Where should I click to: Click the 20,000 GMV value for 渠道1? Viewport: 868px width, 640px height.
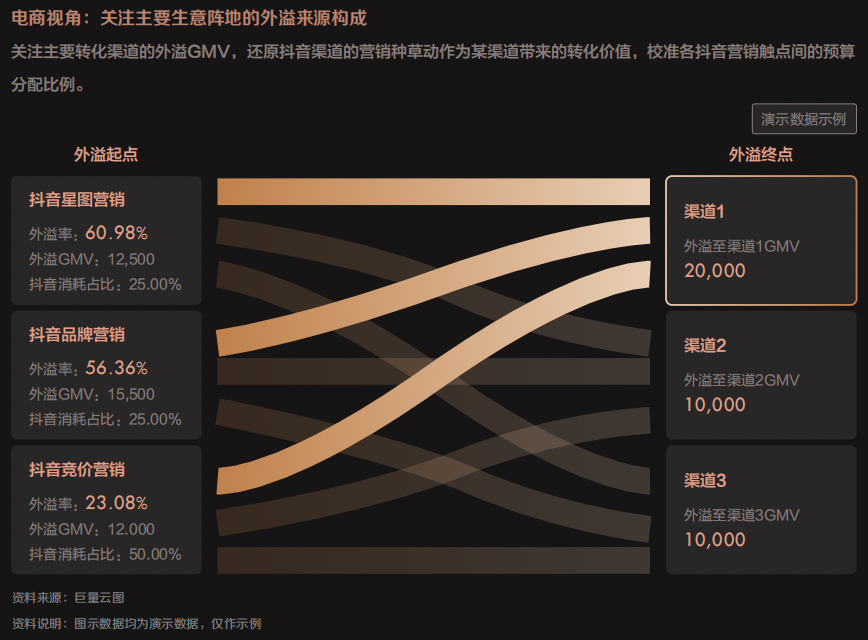pyautogui.click(x=715, y=271)
